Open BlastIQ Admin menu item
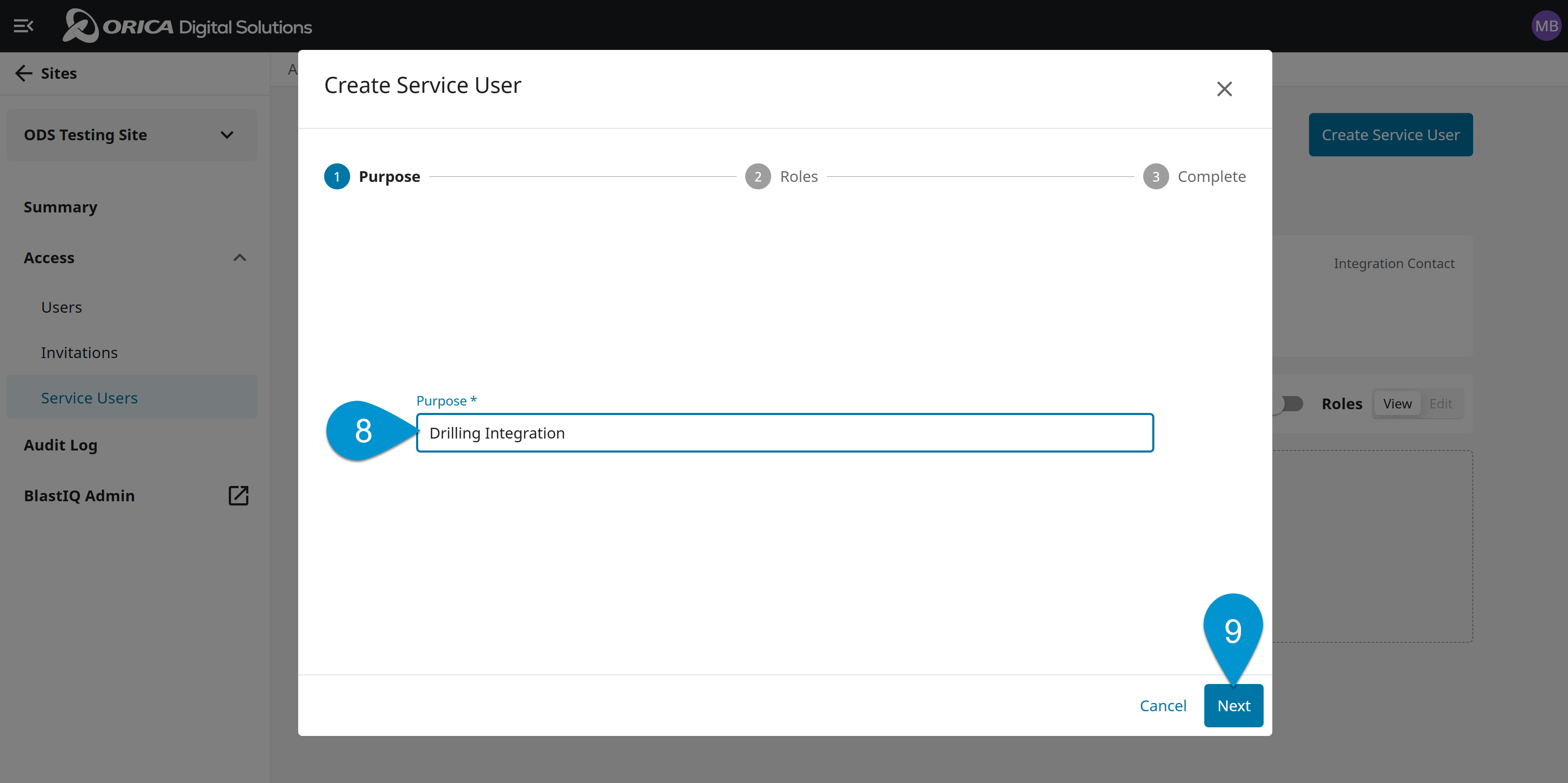The height and width of the screenshot is (783, 1568). (79, 495)
